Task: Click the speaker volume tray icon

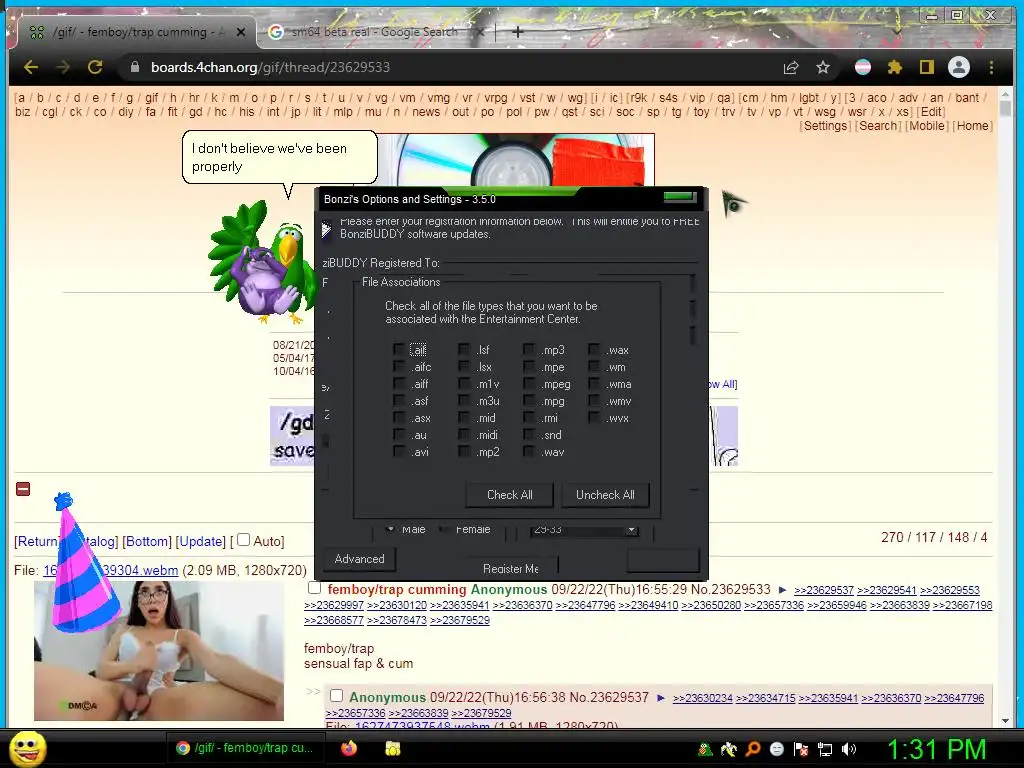Action: [849, 749]
